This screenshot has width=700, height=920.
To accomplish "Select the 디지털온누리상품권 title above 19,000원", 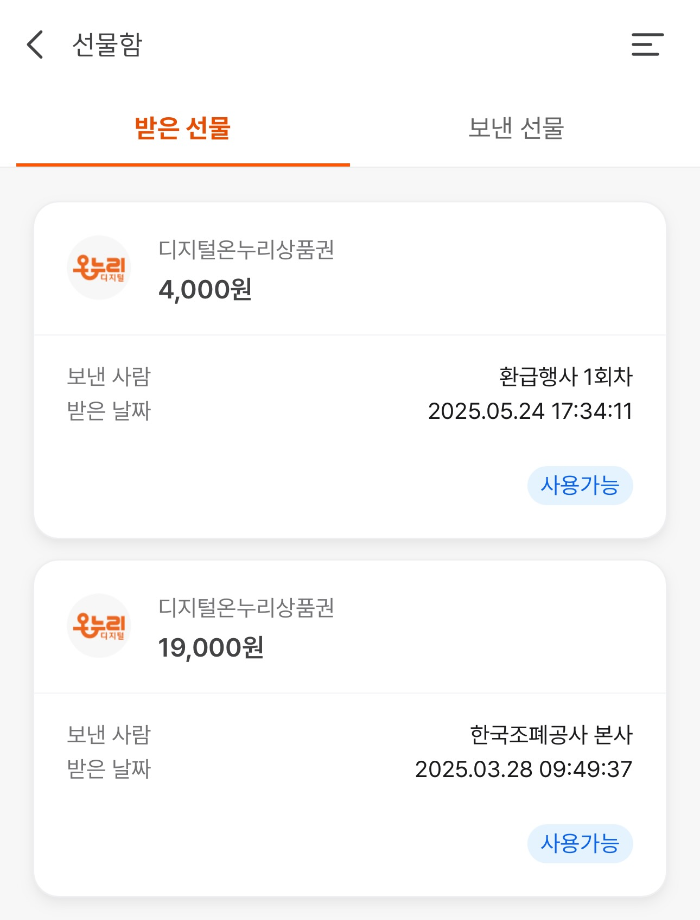I will tap(246, 608).
